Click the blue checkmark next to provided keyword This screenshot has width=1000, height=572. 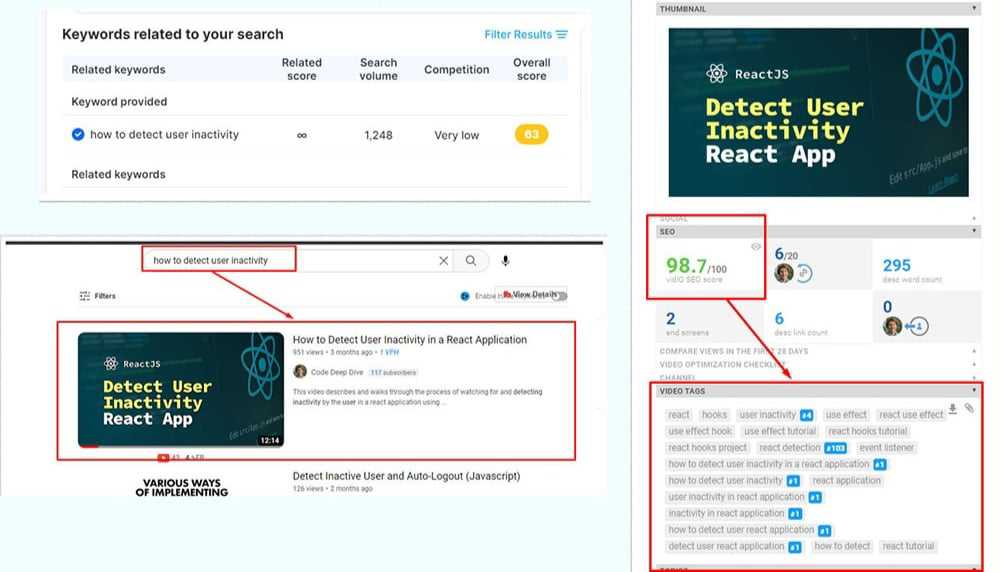pos(78,135)
